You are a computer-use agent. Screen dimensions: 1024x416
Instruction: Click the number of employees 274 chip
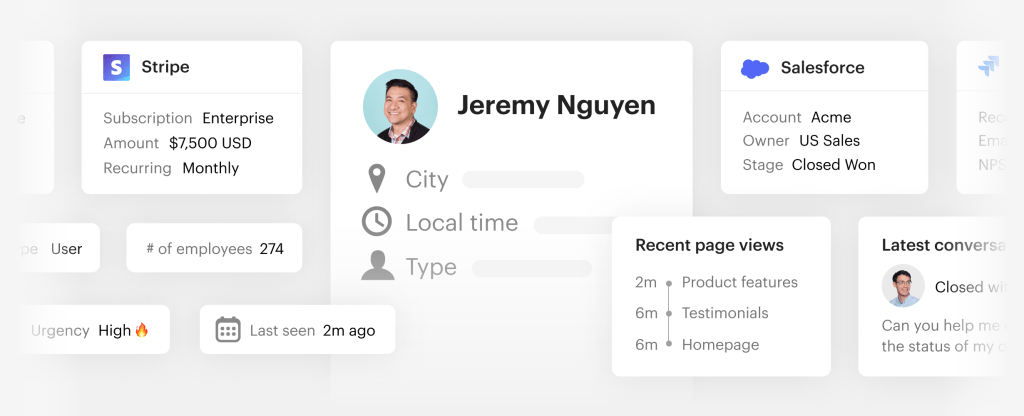[x=214, y=248]
